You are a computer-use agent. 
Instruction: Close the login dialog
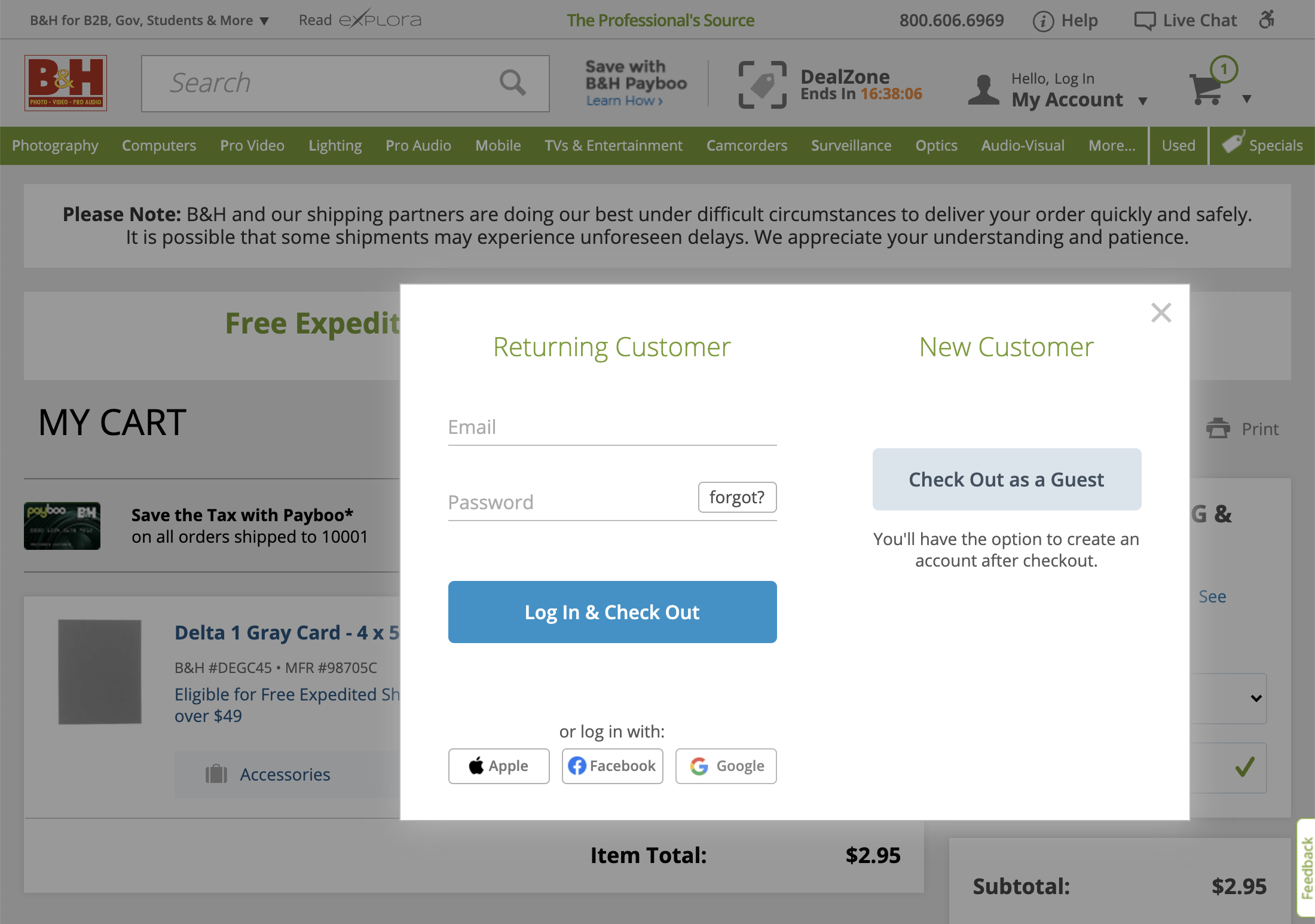coord(1161,313)
